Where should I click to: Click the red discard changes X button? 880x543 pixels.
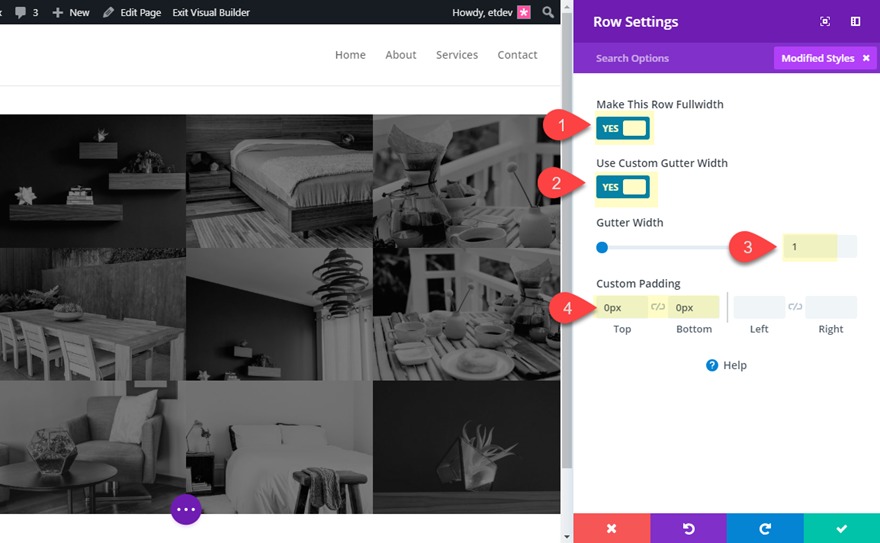(612, 528)
